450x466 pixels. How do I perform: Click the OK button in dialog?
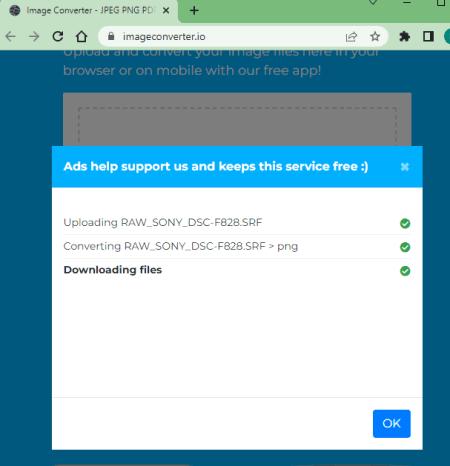(391, 423)
